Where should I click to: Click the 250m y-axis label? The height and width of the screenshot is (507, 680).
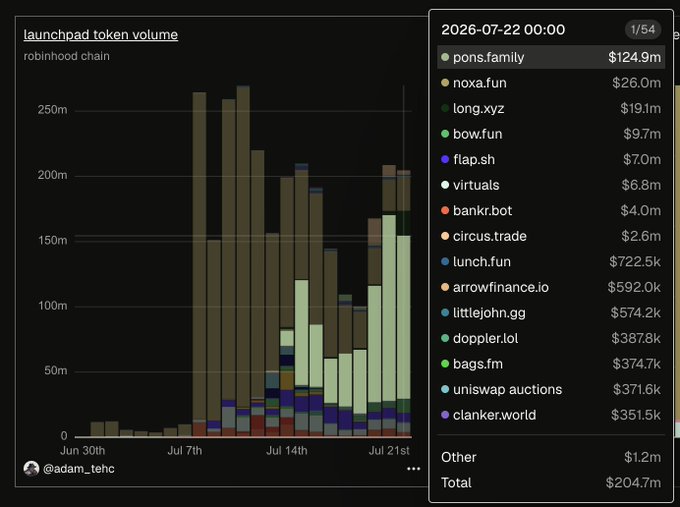(x=52, y=110)
